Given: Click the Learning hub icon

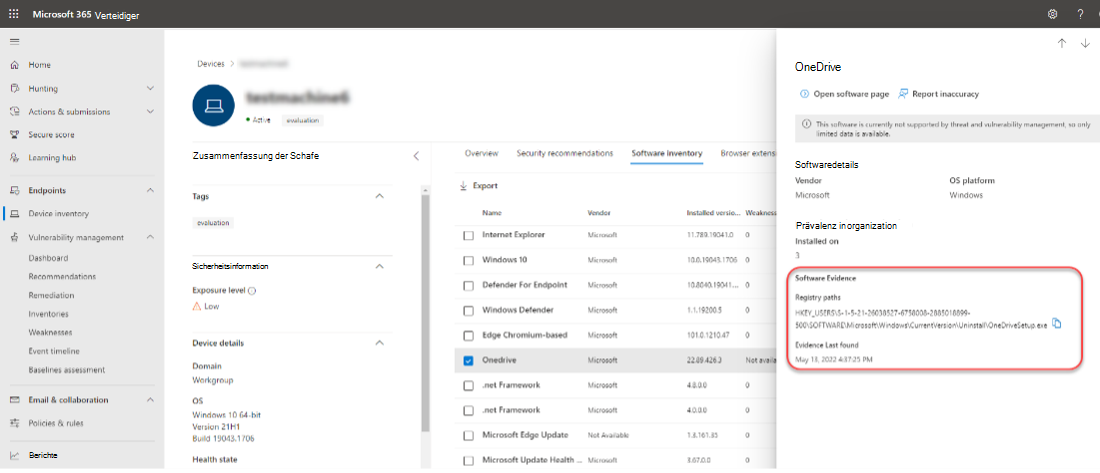Looking at the screenshot, I should (14, 158).
